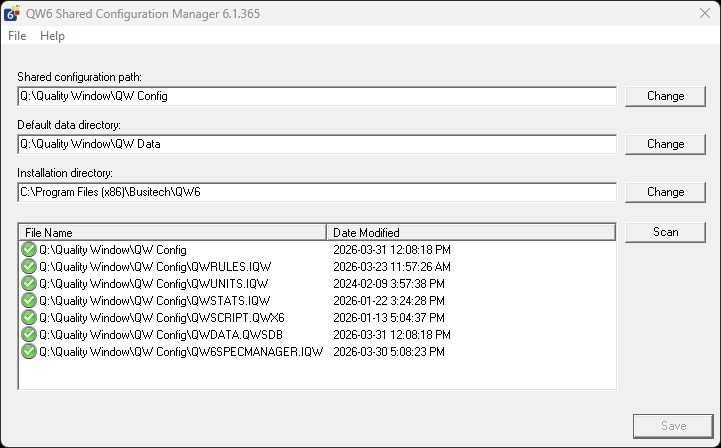Sort by the Date Modified column header
Image resolution: width=721 pixels, height=448 pixels.
click(471, 232)
